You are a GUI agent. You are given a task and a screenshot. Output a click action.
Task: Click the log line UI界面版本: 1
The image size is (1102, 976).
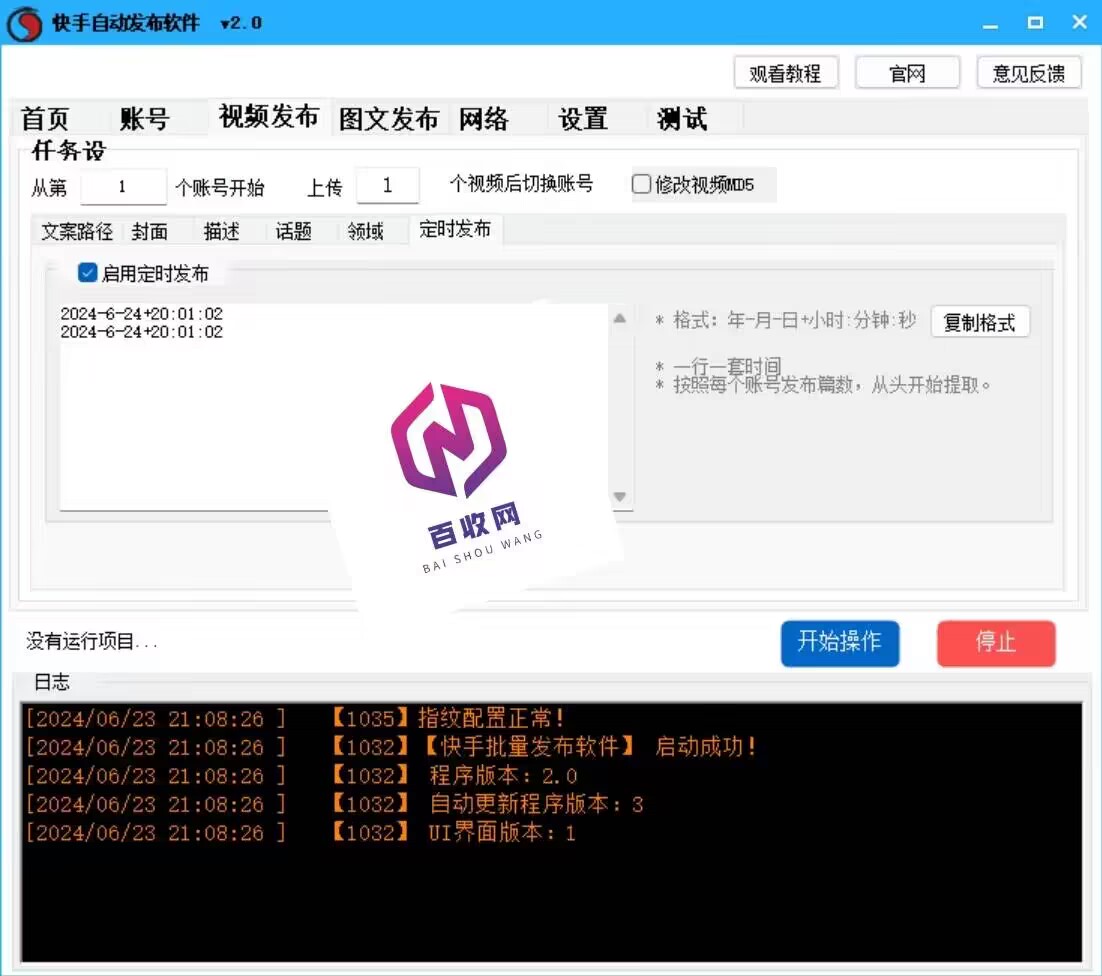click(x=301, y=833)
